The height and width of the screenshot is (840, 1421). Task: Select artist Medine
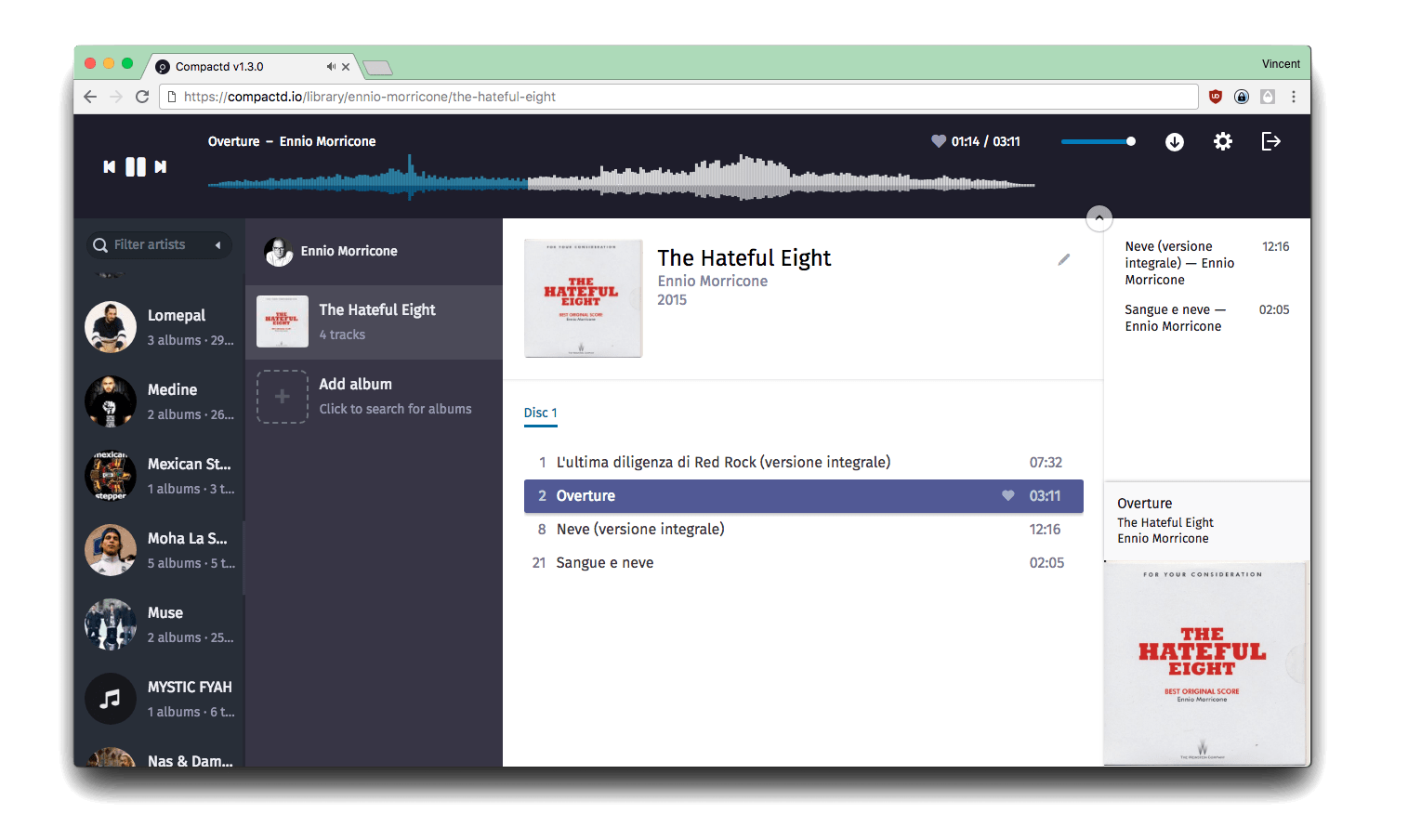[x=160, y=401]
